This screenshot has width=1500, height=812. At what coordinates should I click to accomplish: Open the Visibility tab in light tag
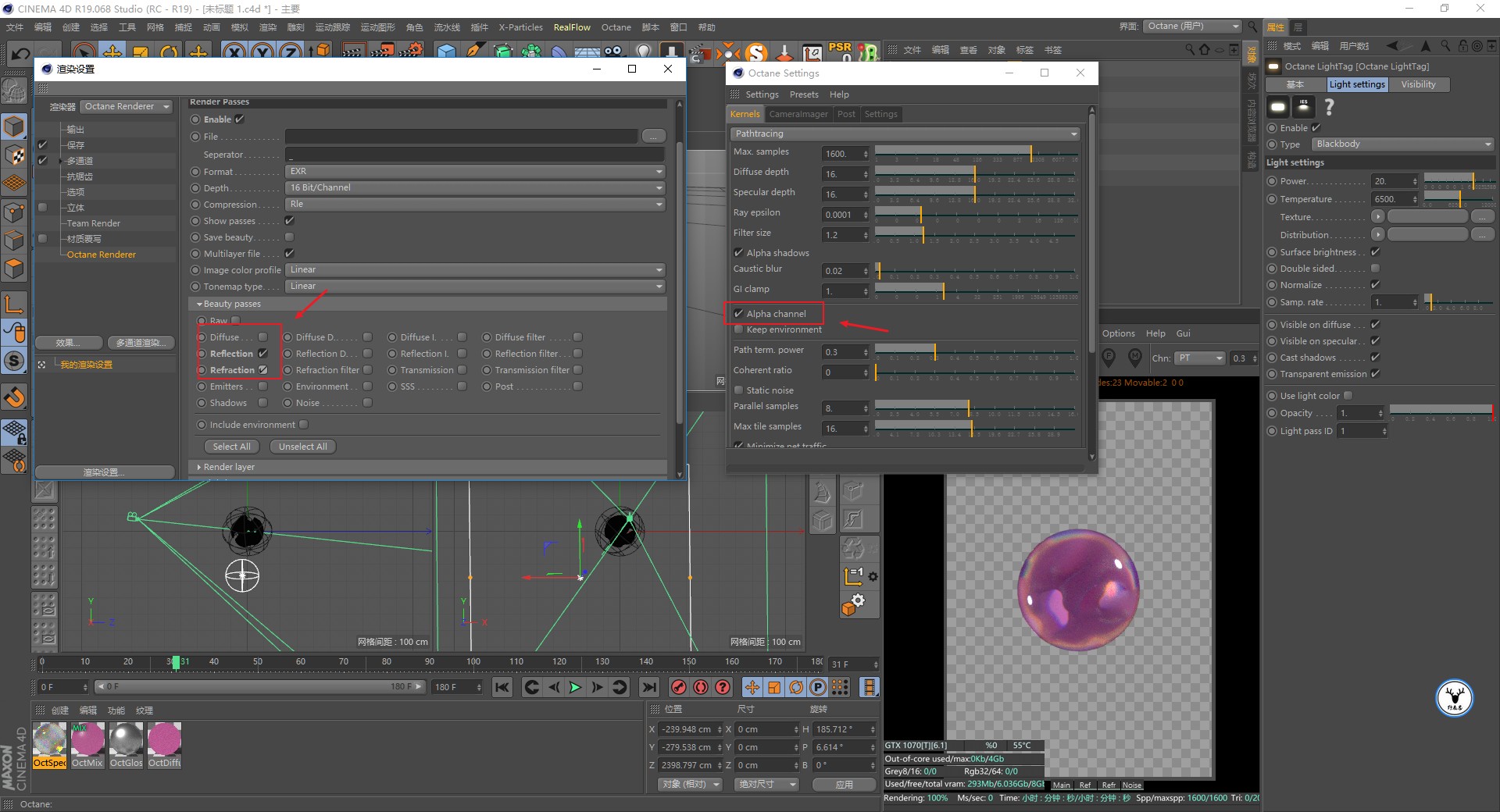click(1418, 84)
